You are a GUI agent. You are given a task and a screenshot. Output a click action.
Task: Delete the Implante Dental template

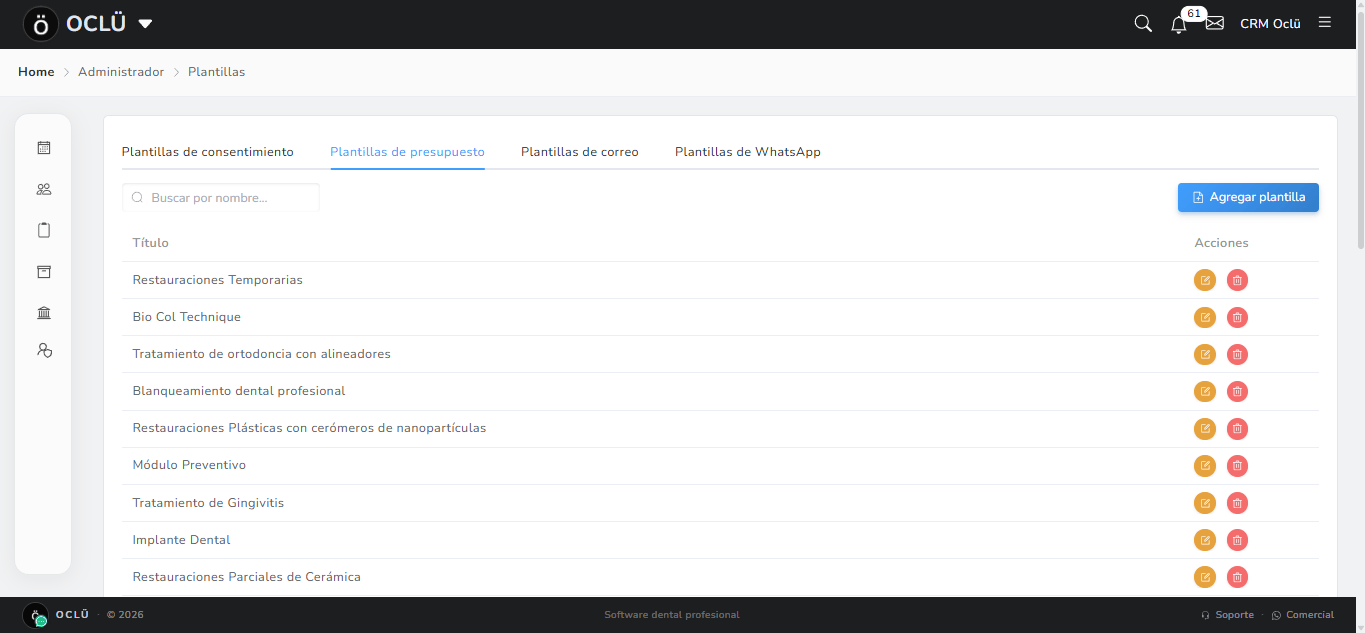click(x=1237, y=540)
